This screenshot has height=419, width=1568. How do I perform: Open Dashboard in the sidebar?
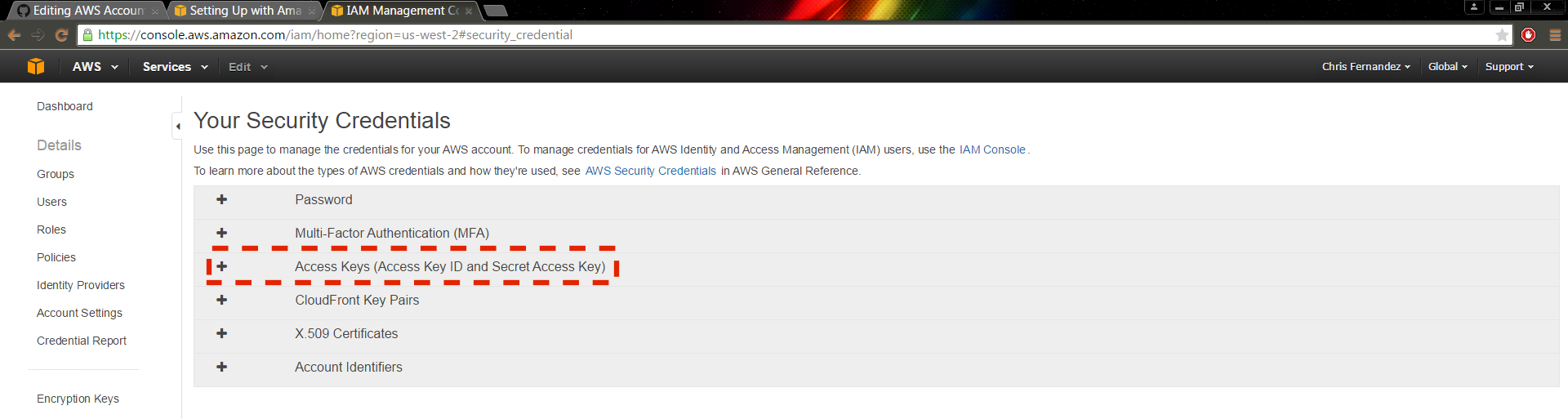click(x=65, y=107)
